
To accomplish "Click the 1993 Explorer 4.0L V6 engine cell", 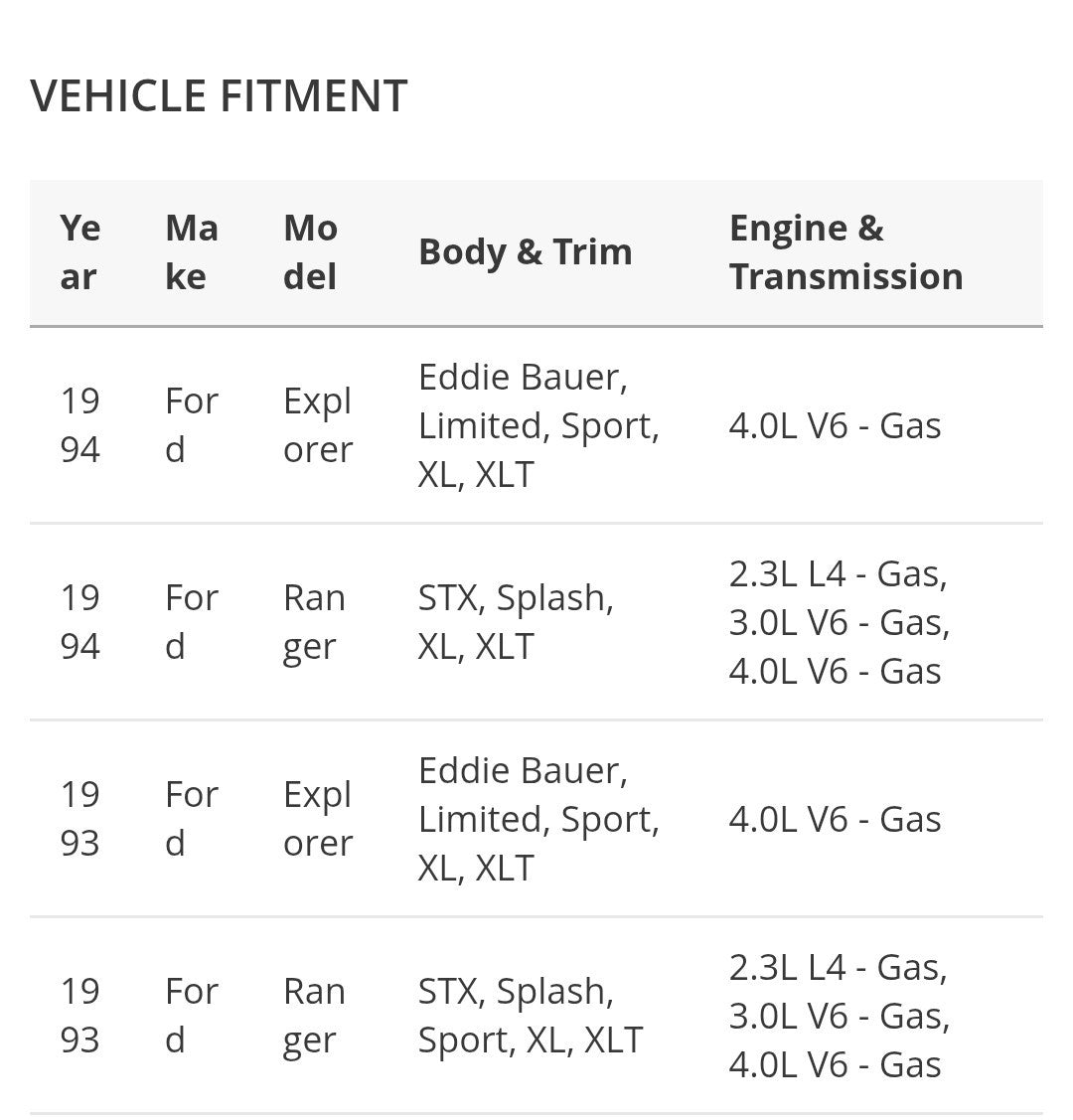I will pyautogui.click(x=835, y=819).
